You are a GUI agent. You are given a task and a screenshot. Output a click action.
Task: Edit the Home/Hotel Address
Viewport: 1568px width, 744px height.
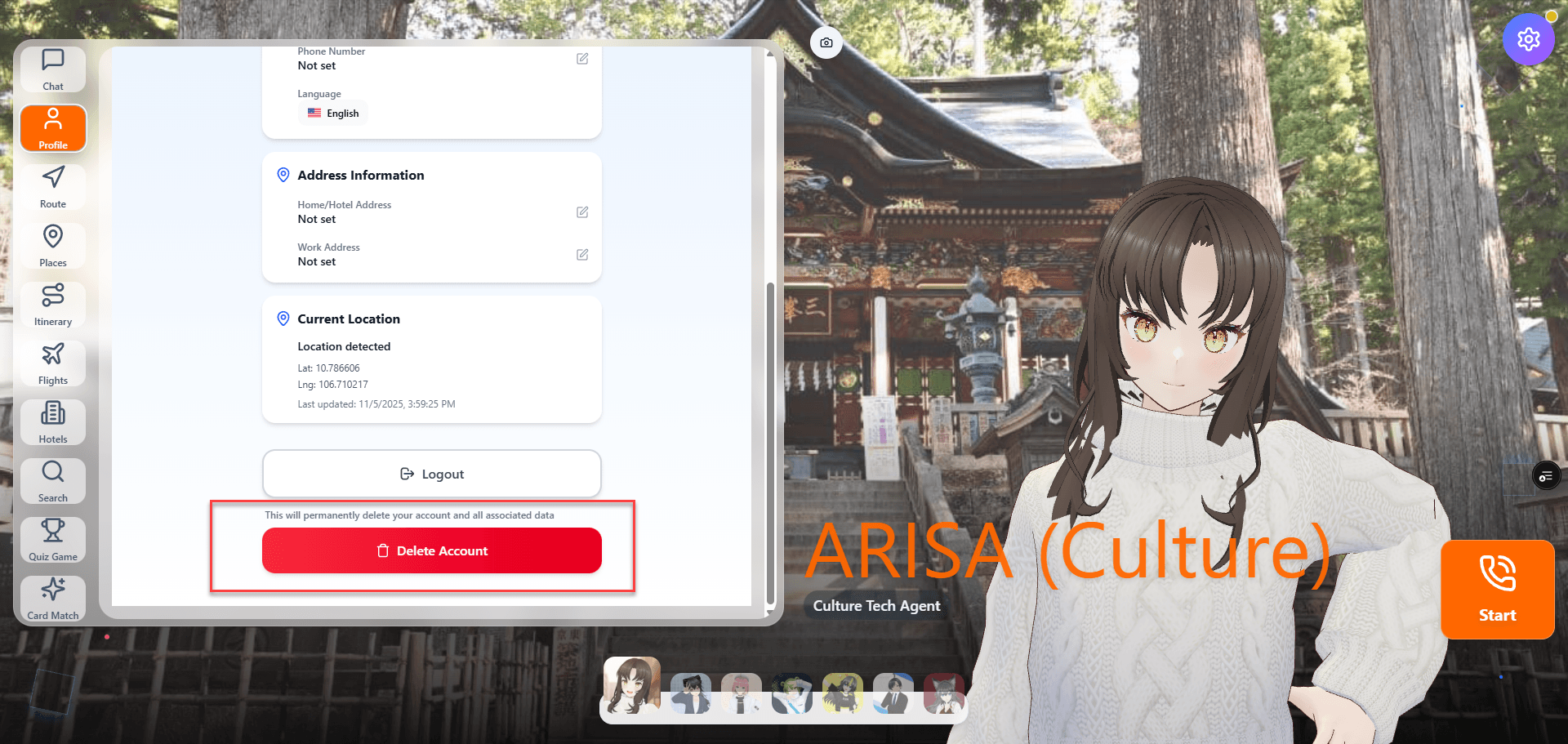tap(582, 212)
